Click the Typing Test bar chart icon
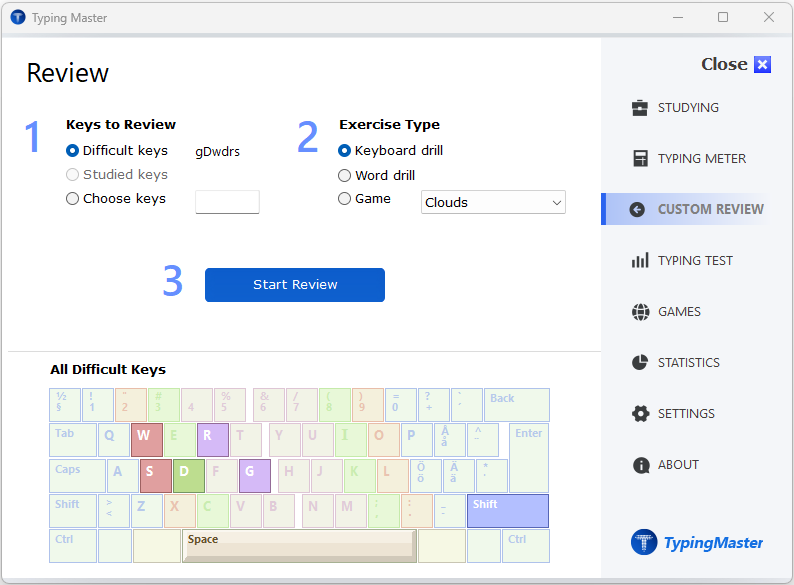The width and height of the screenshot is (794, 585). point(640,260)
